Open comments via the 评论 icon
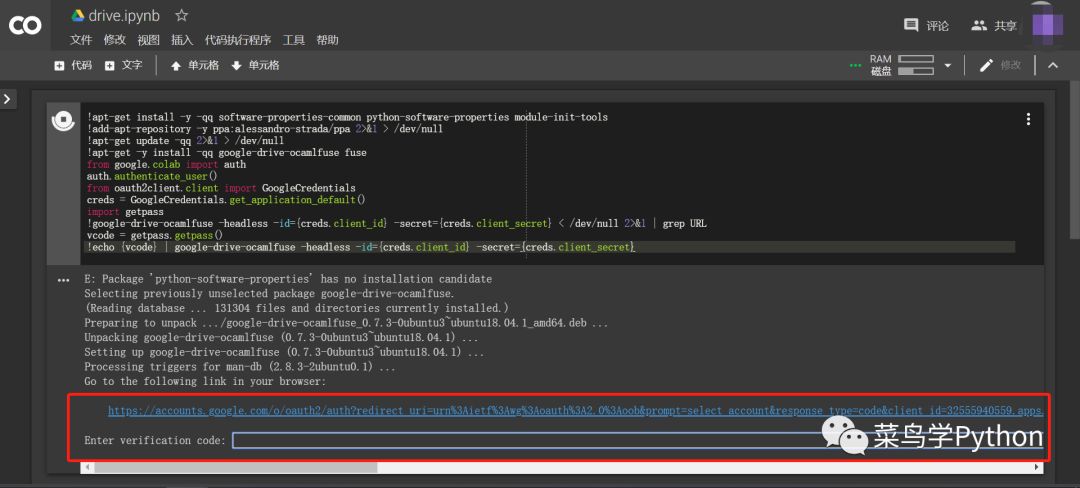 coord(925,26)
